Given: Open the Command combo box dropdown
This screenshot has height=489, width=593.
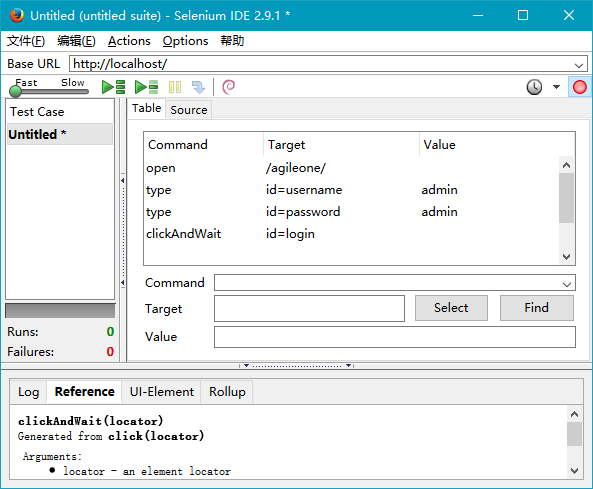Looking at the screenshot, I should tap(567, 284).
